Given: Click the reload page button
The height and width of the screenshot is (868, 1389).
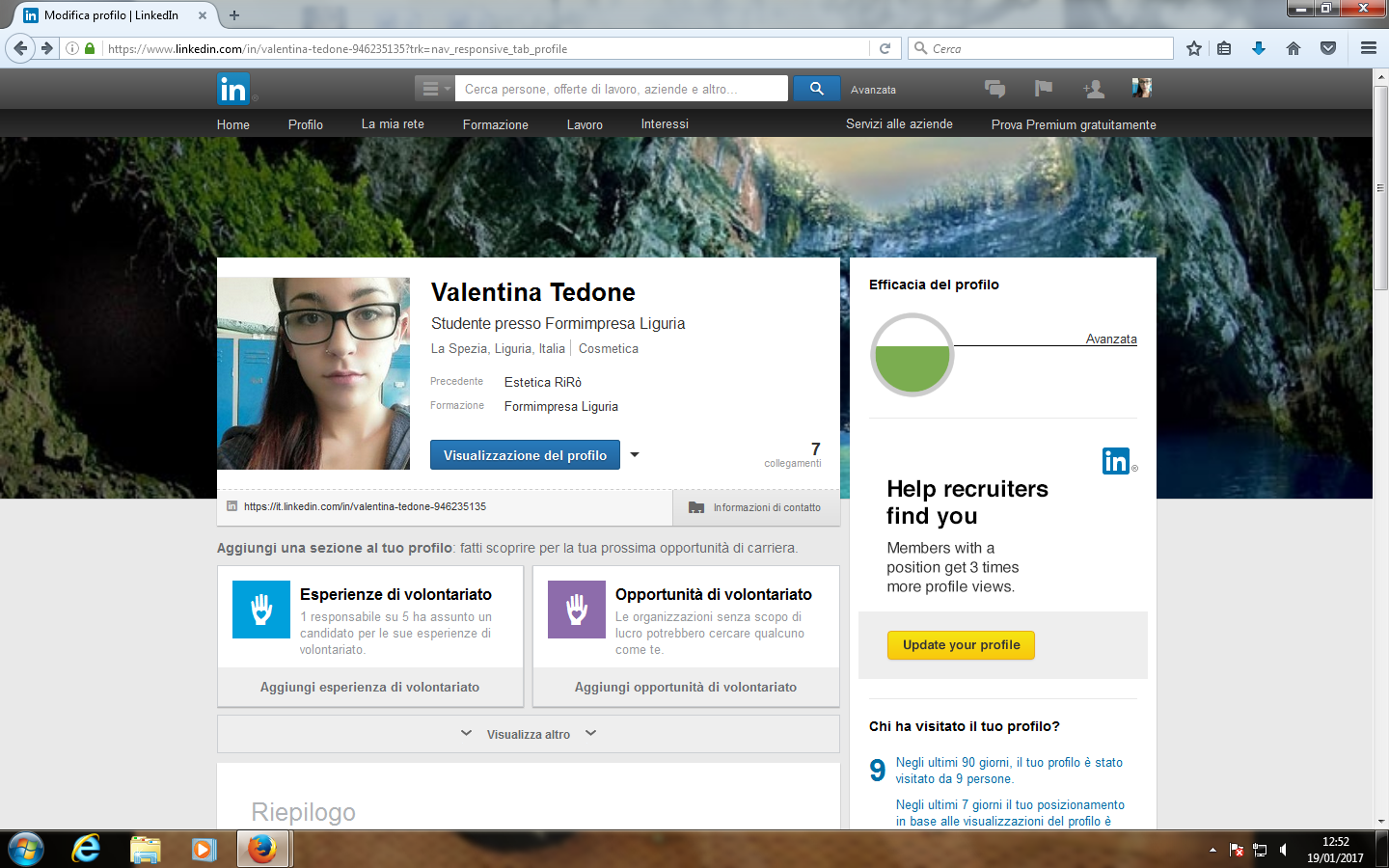Looking at the screenshot, I should (885, 48).
